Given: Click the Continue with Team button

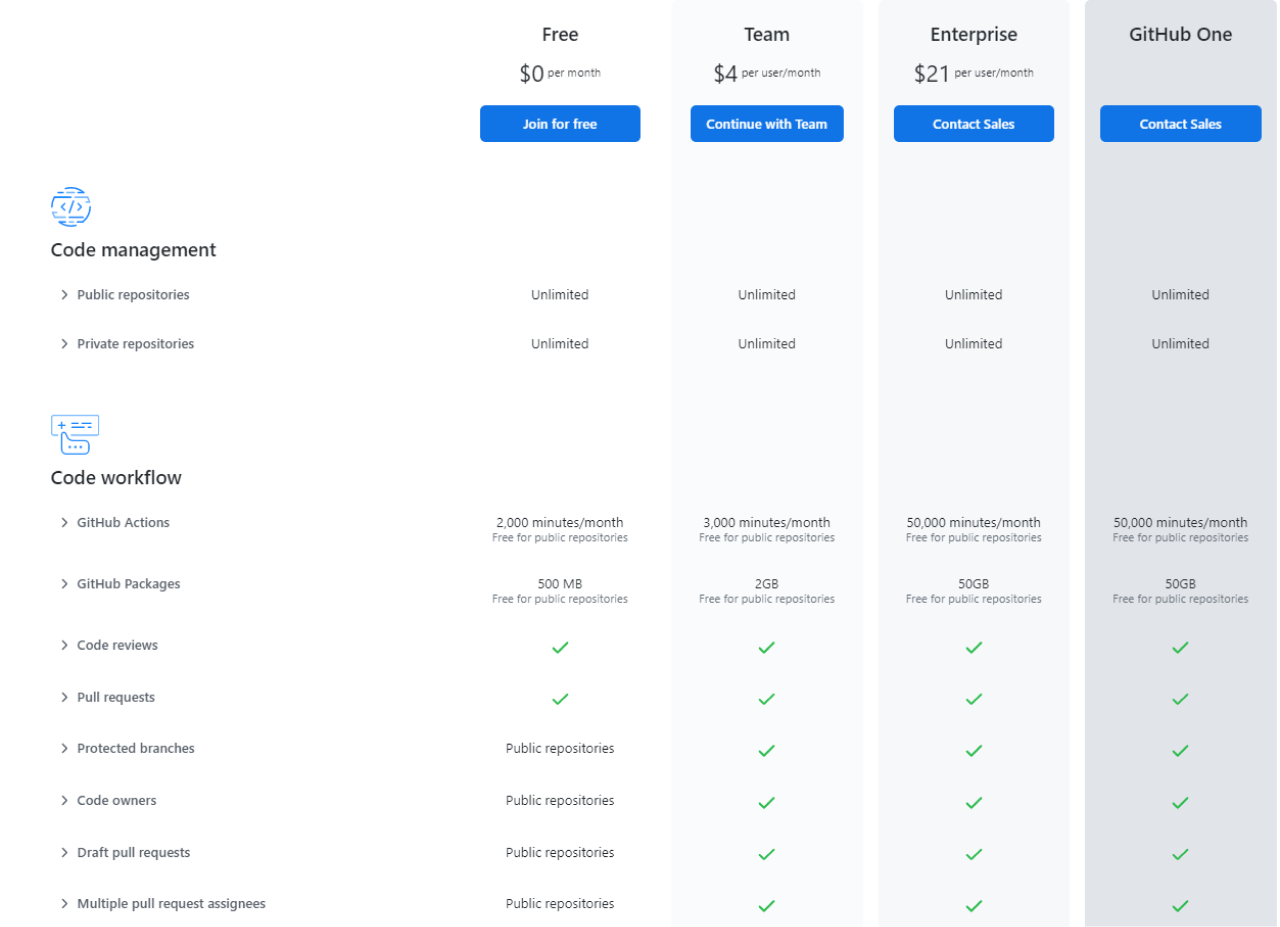Looking at the screenshot, I should [767, 124].
